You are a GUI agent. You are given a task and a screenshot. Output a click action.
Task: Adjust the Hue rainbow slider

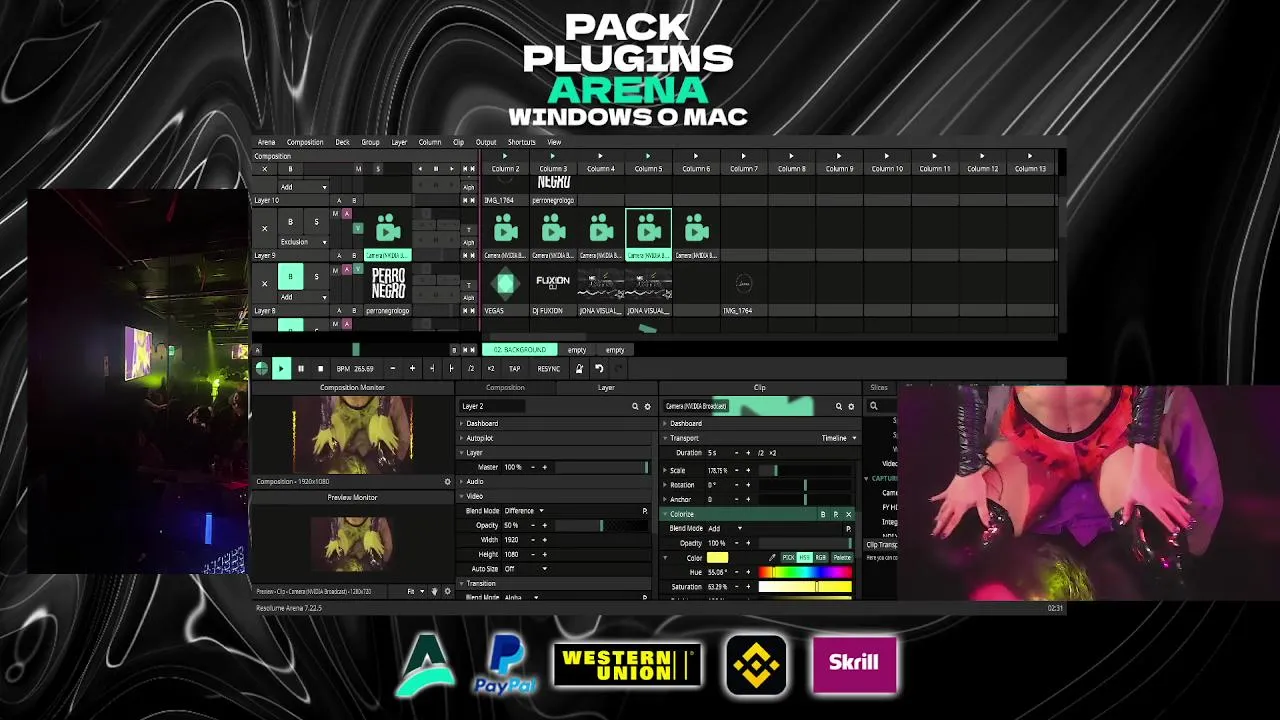click(x=805, y=573)
